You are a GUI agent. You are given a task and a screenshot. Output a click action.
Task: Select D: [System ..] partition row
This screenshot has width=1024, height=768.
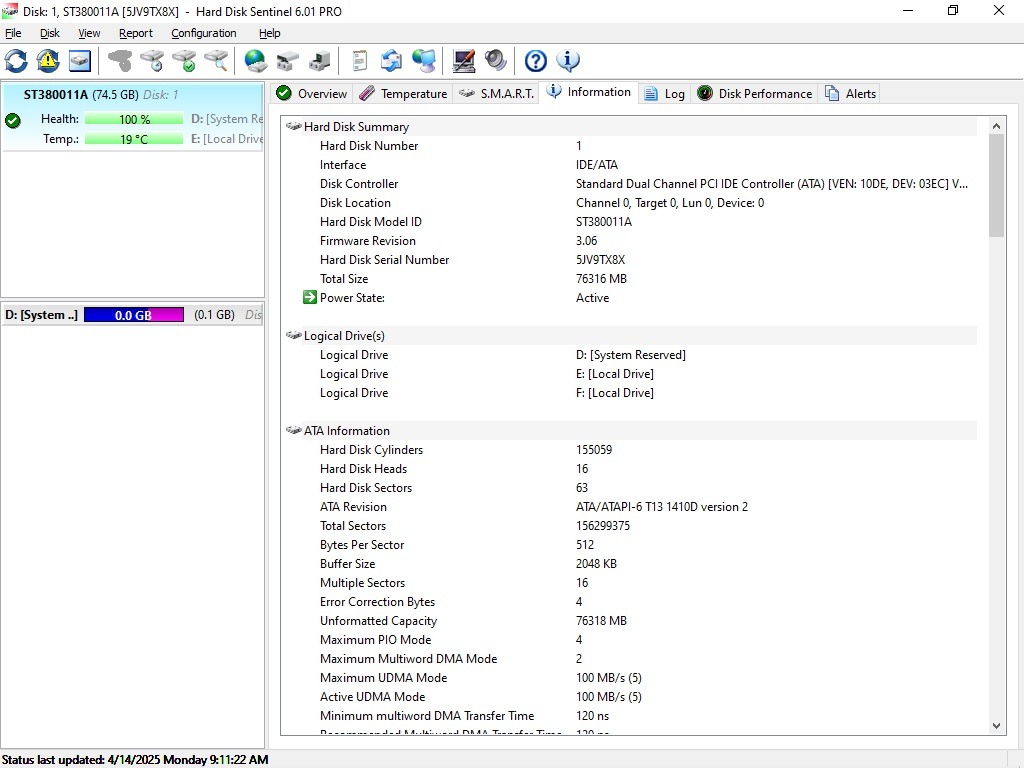coord(133,315)
